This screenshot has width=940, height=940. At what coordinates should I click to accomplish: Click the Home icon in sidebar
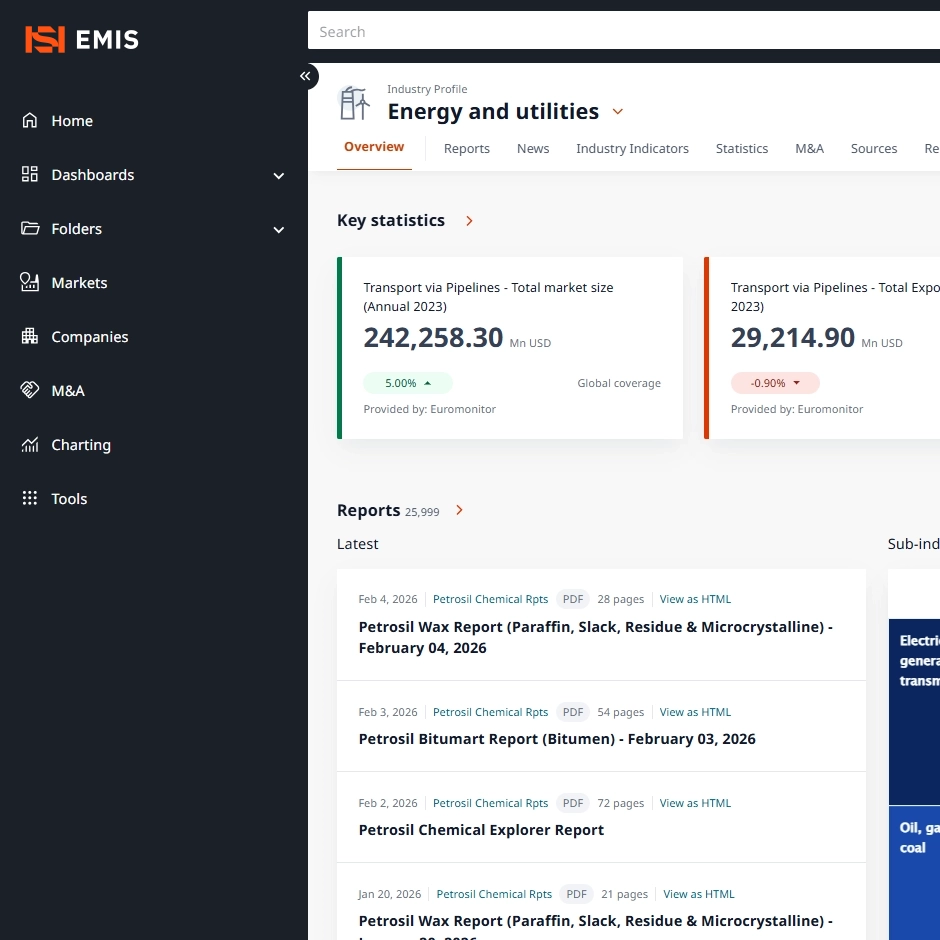30,121
